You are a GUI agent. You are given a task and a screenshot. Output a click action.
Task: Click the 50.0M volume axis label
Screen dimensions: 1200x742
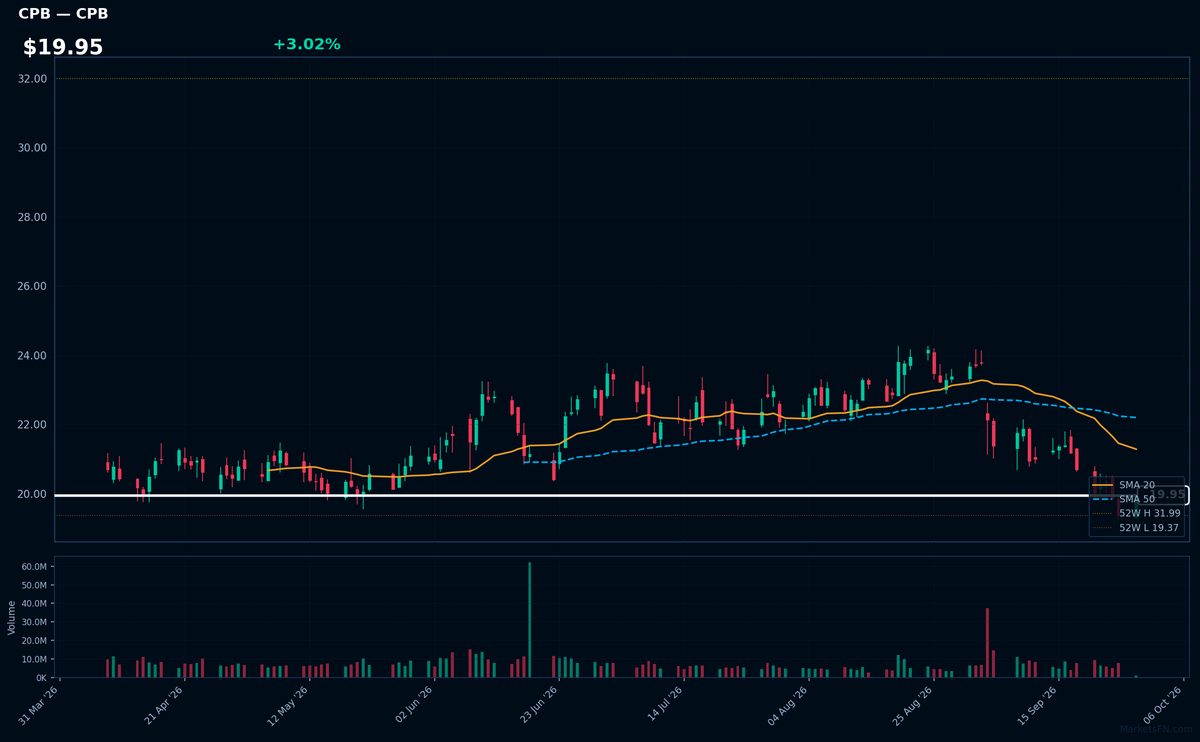pos(34,585)
